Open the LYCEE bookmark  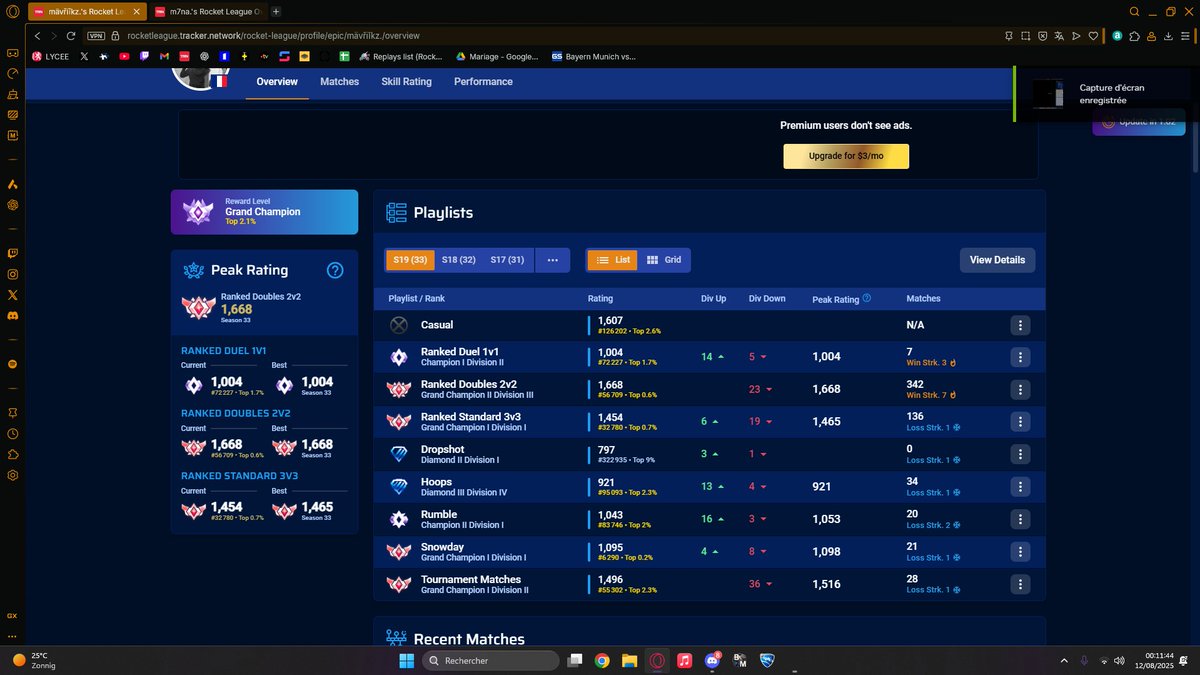click(50, 57)
